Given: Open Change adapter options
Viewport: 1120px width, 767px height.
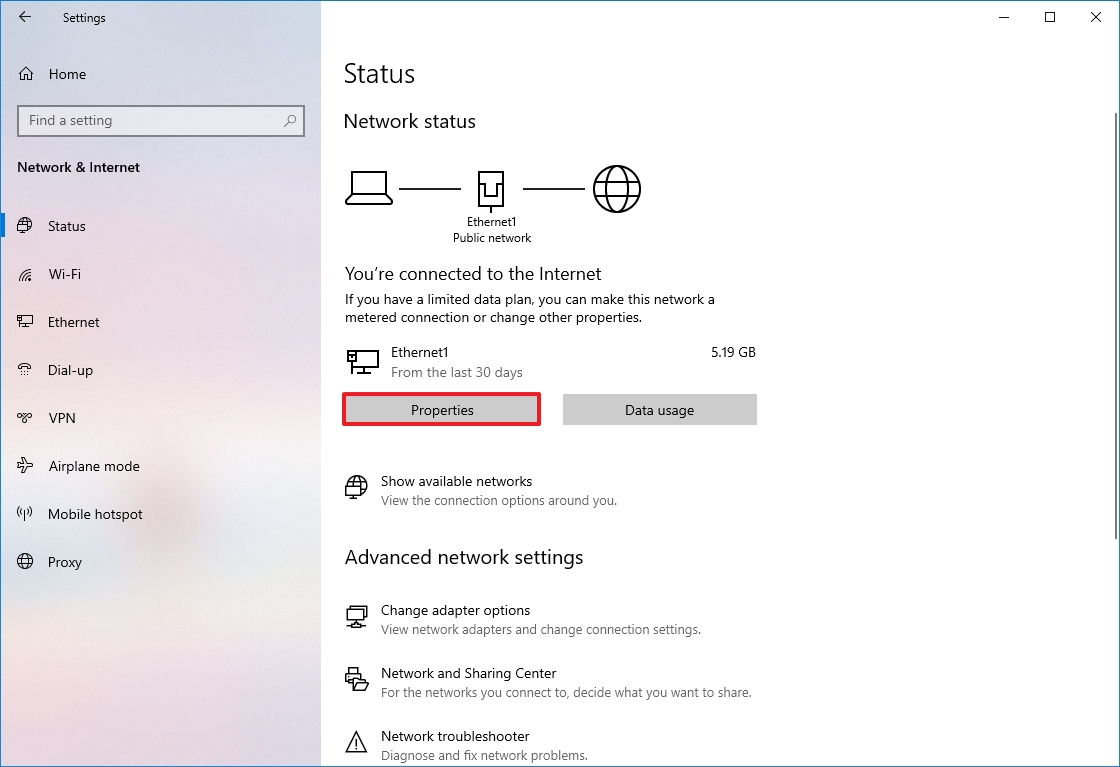Looking at the screenshot, I should (x=455, y=611).
